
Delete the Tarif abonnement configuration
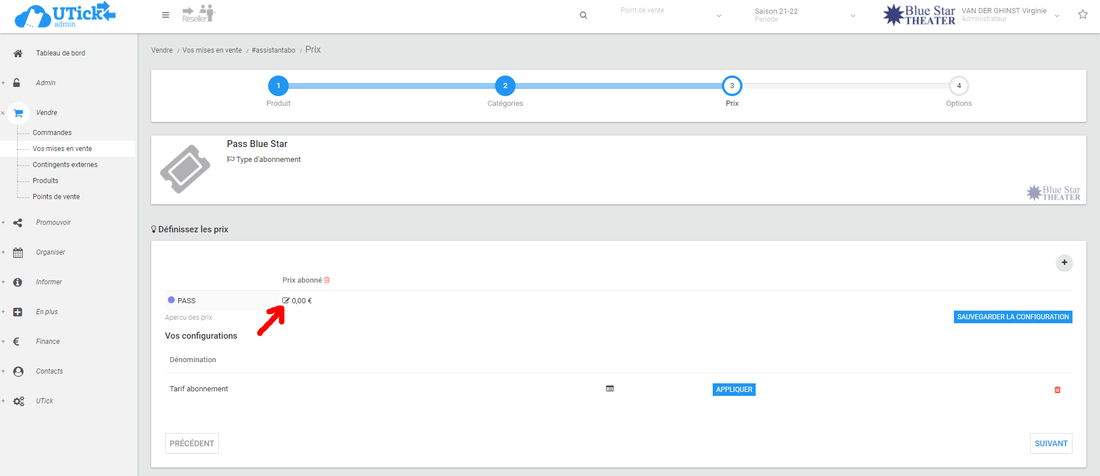pos(1057,389)
